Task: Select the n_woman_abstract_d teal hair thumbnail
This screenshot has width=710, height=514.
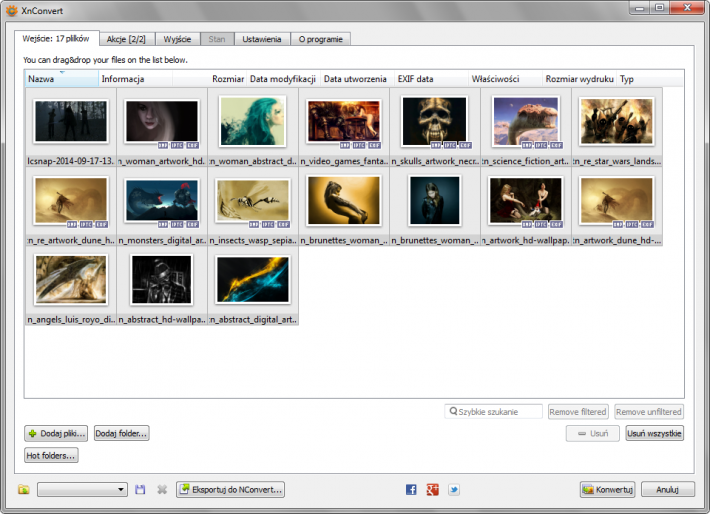Action: (x=253, y=121)
